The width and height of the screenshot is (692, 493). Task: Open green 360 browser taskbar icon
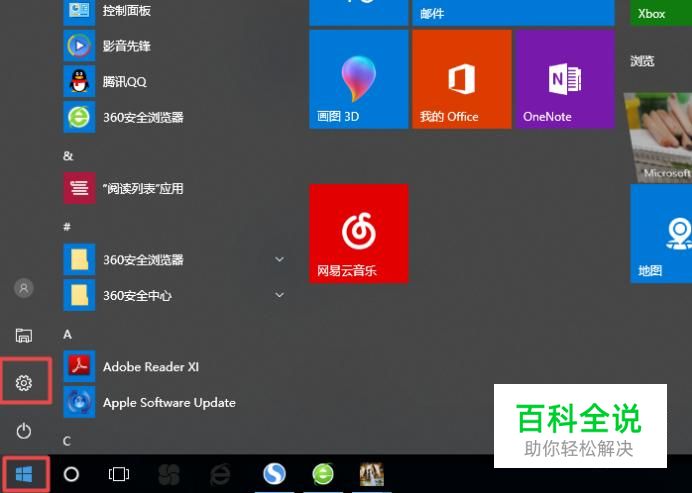click(x=323, y=474)
